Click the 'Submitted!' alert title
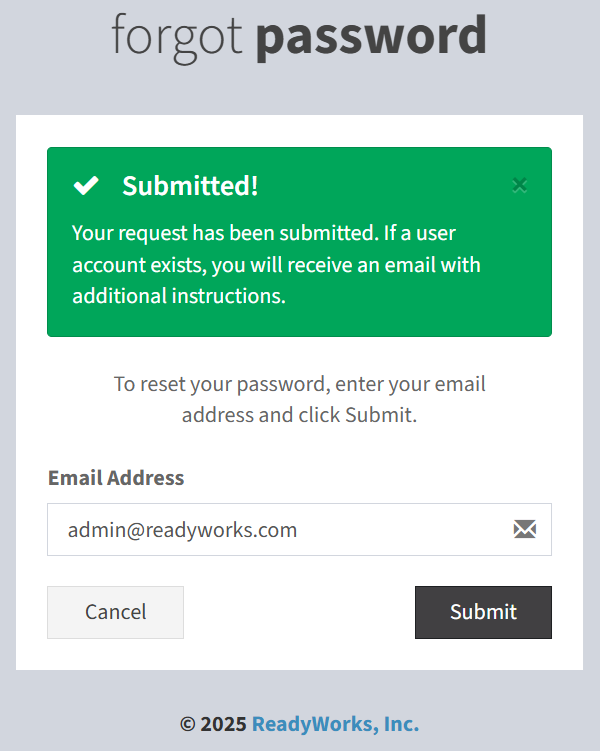Image resolution: width=600 pixels, height=751 pixels. point(190,185)
